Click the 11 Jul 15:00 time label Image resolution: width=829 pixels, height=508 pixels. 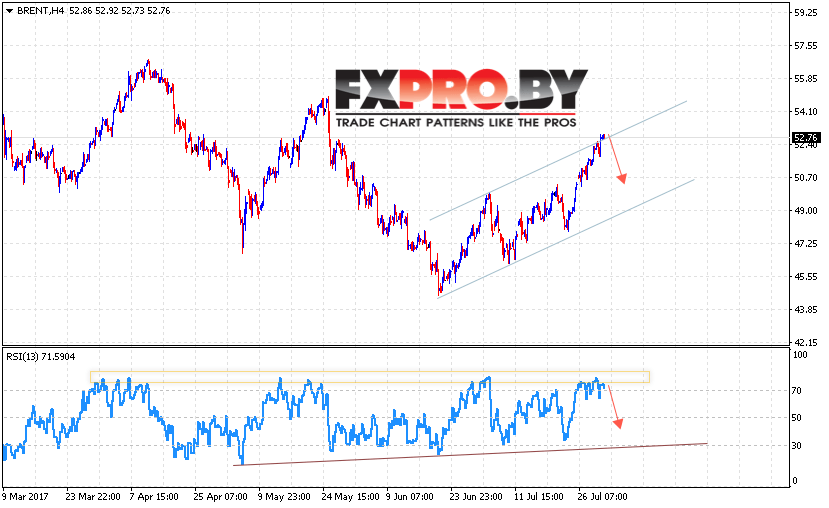click(539, 497)
